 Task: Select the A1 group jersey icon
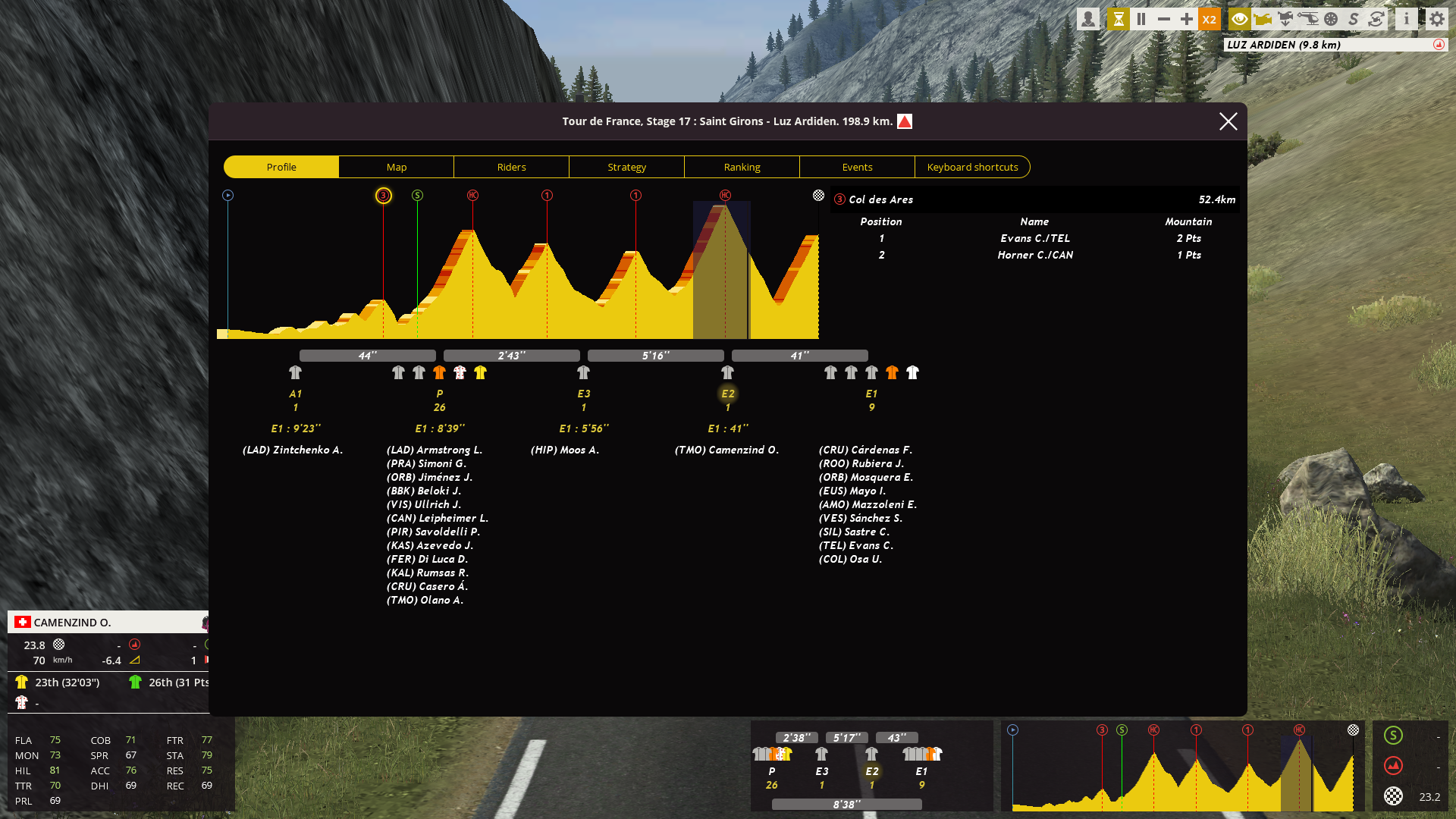click(296, 372)
